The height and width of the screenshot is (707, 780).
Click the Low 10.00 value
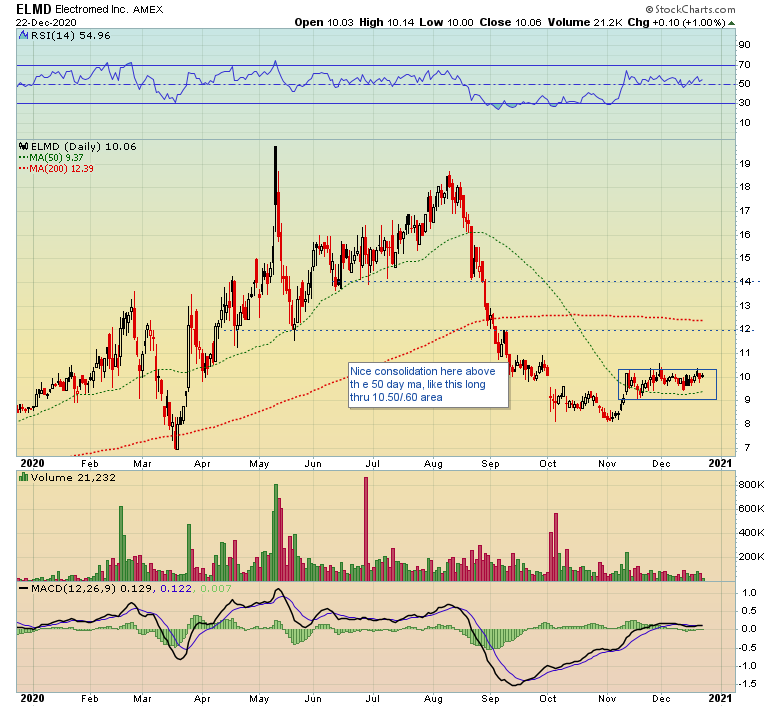pos(446,22)
